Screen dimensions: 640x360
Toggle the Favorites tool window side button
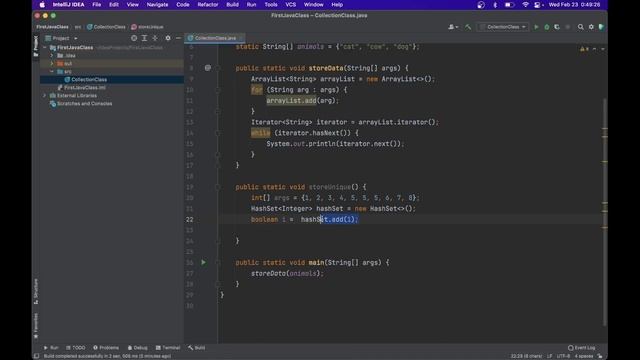tap(36, 326)
